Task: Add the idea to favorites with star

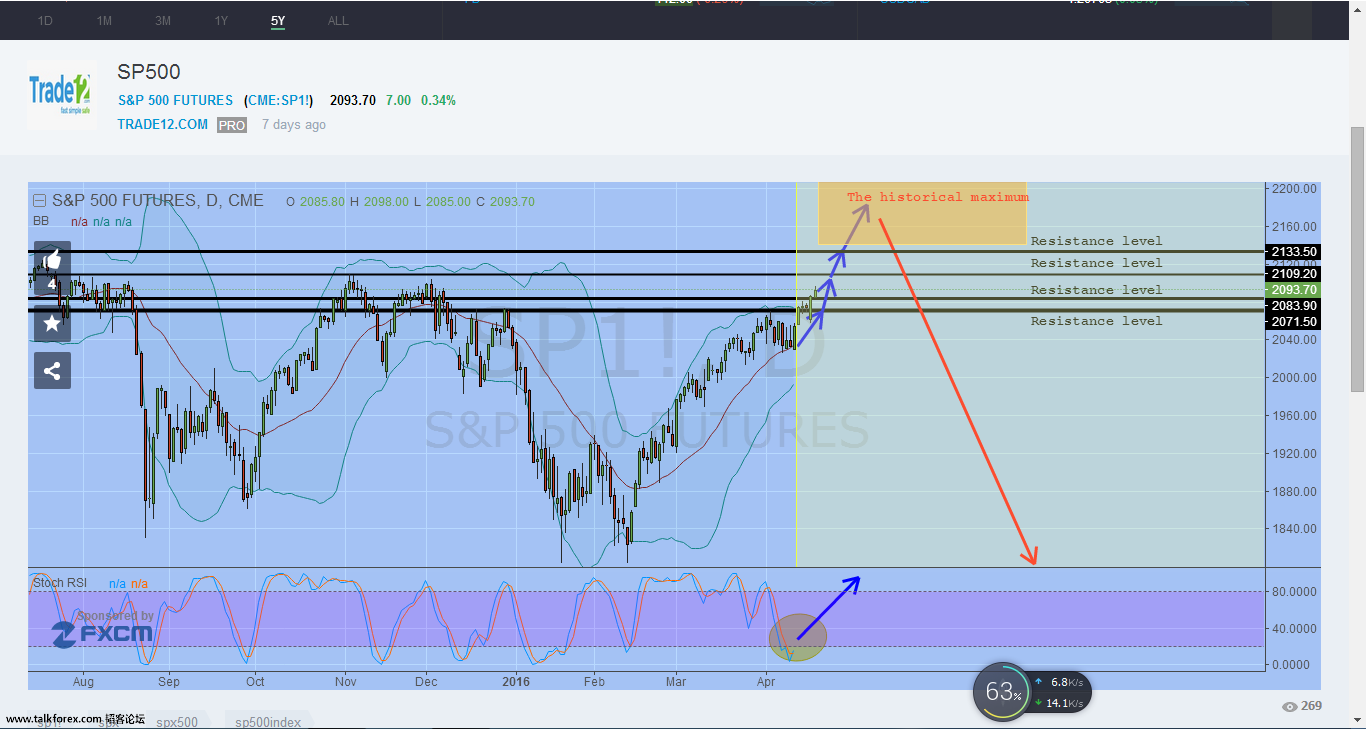Action: (x=52, y=322)
